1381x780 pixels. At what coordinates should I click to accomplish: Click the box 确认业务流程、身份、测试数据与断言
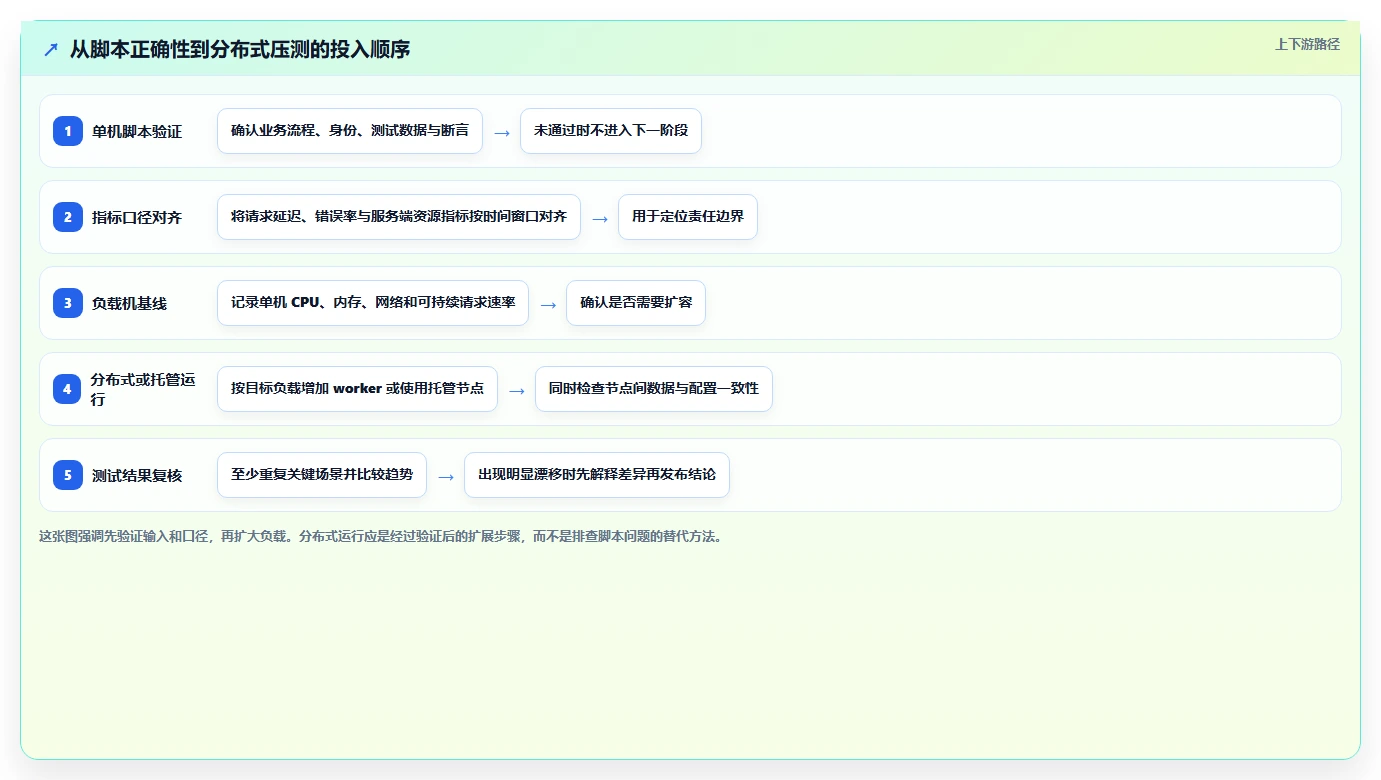pyautogui.click(x=350, y=131)
